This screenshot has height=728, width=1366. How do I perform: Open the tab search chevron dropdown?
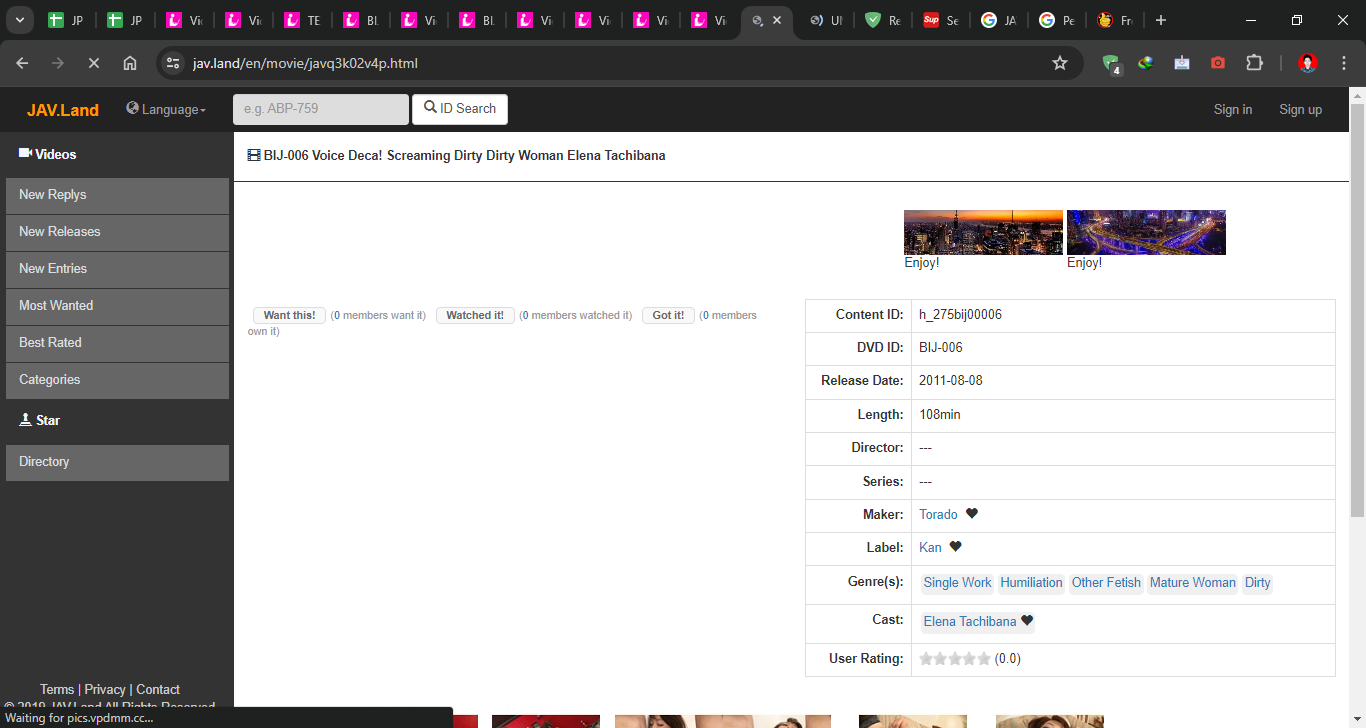[x=19, y=20]
